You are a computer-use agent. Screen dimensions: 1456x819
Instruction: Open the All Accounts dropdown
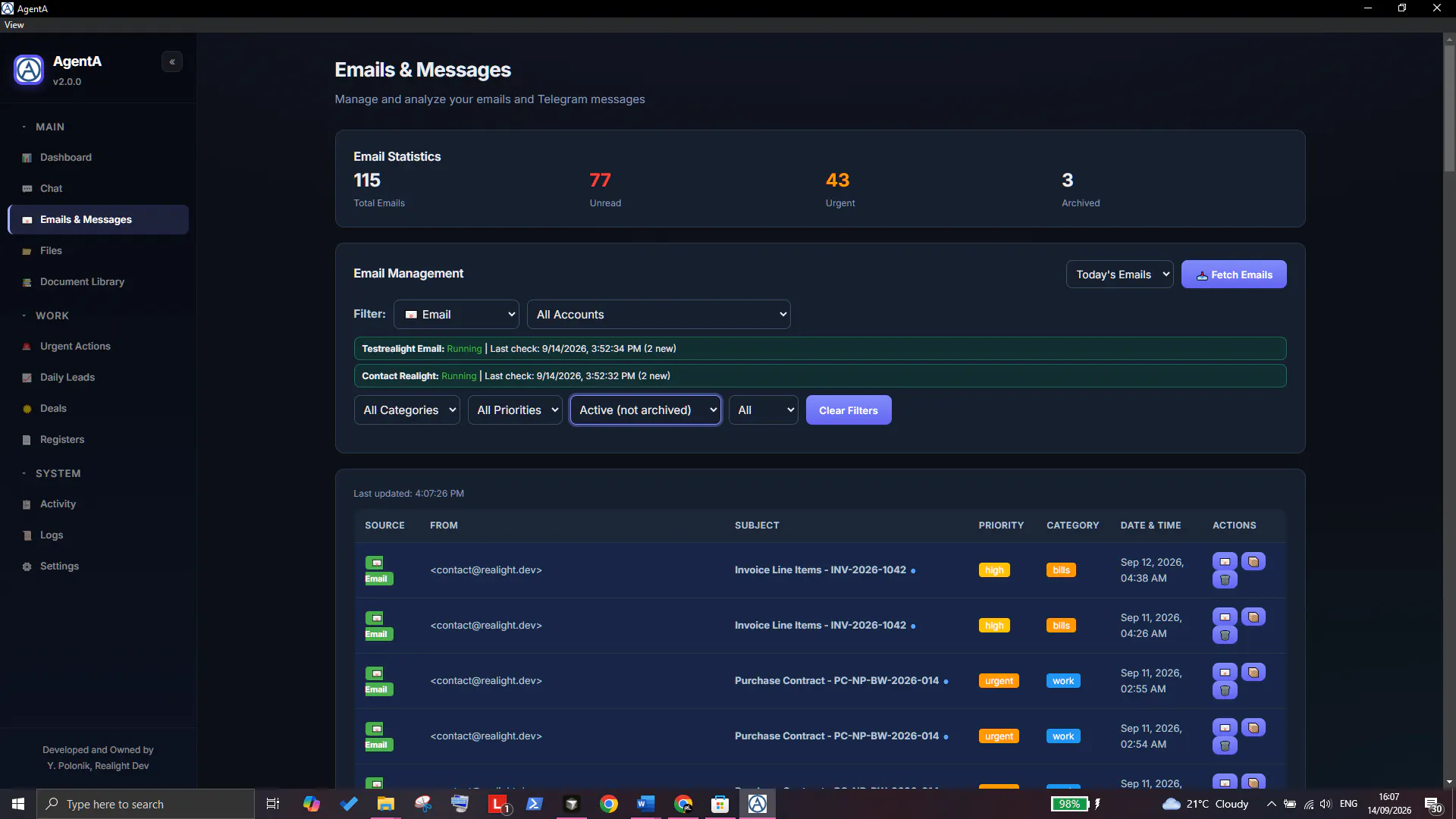(659, 315)
